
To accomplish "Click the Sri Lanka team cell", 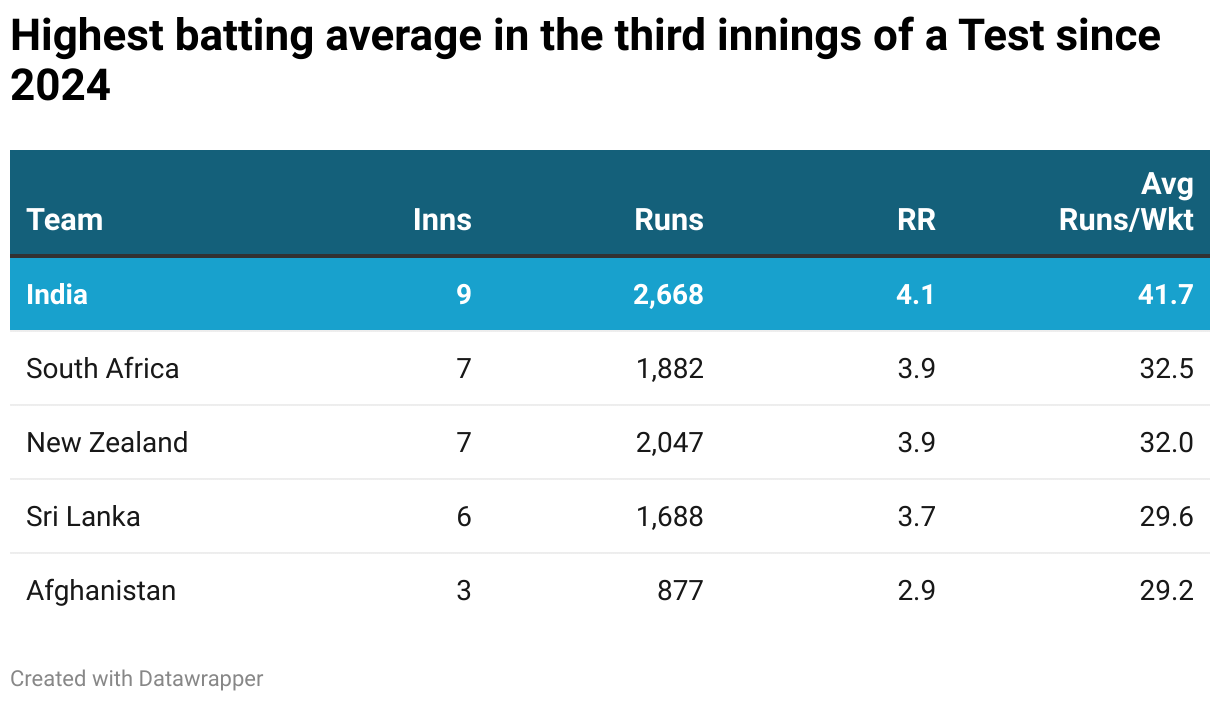I will (x=83, y=516).
